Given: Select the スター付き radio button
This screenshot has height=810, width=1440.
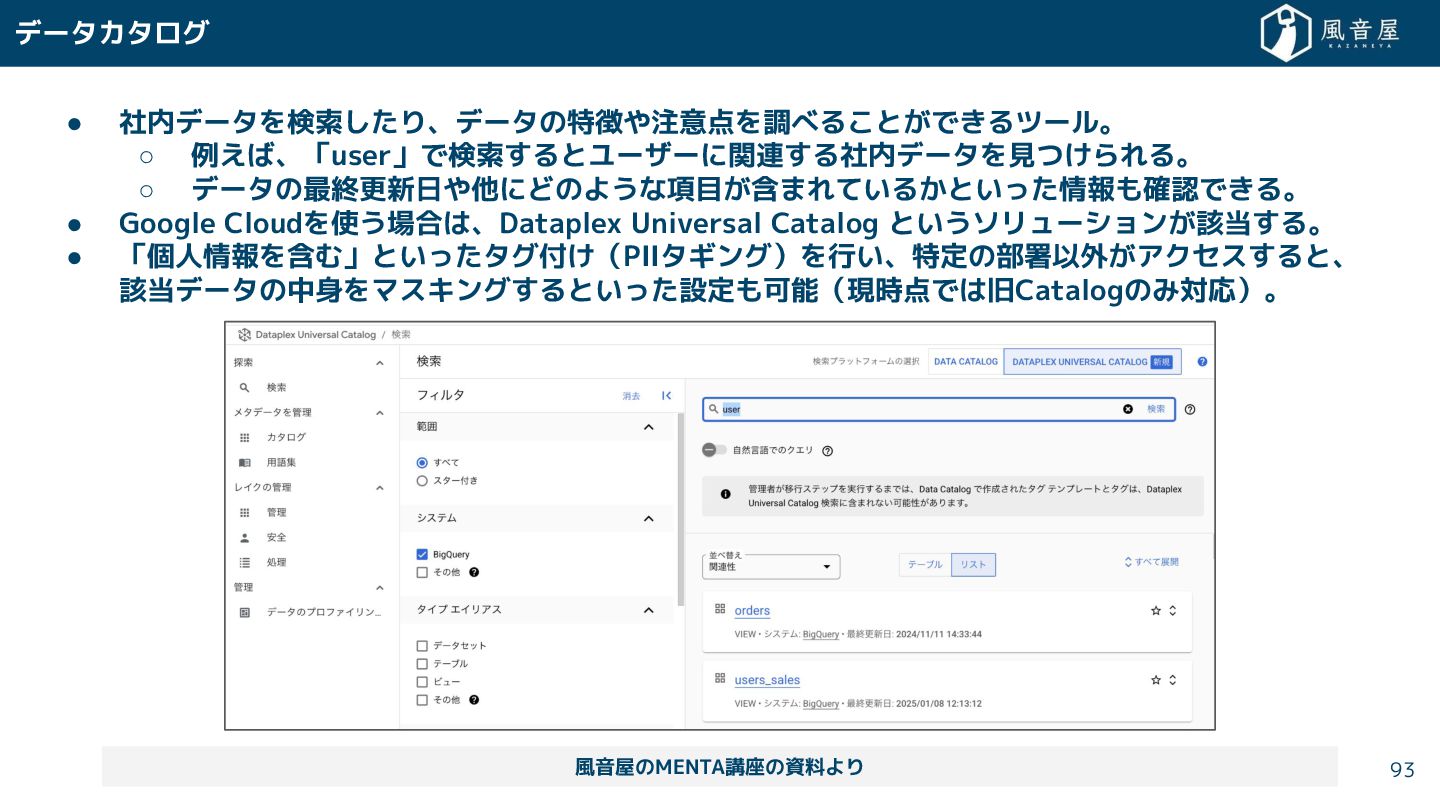Looking at the screenshot, I should [x=422, y=480].
